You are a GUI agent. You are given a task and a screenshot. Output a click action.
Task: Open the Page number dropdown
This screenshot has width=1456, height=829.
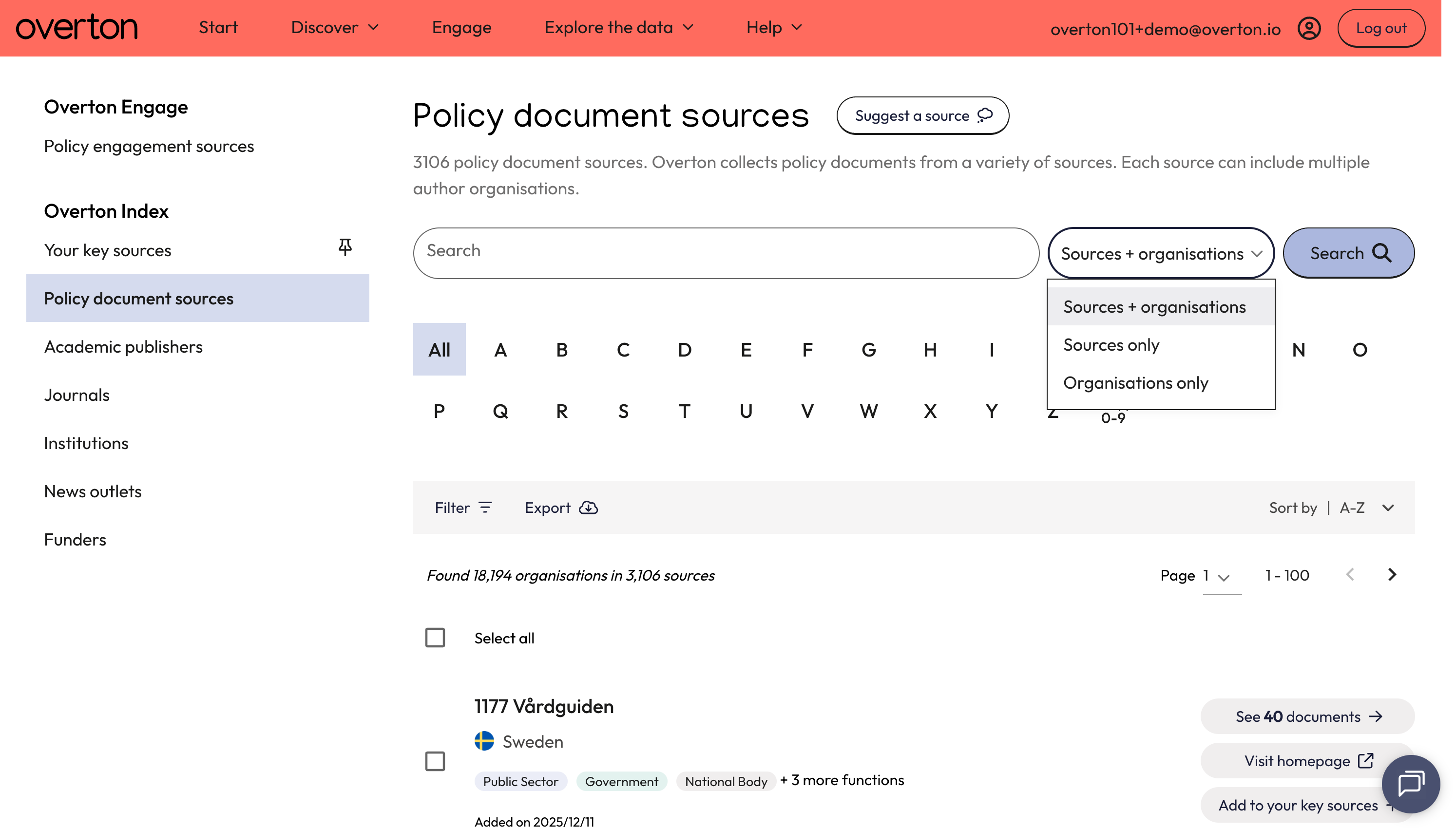point(1222,576)
